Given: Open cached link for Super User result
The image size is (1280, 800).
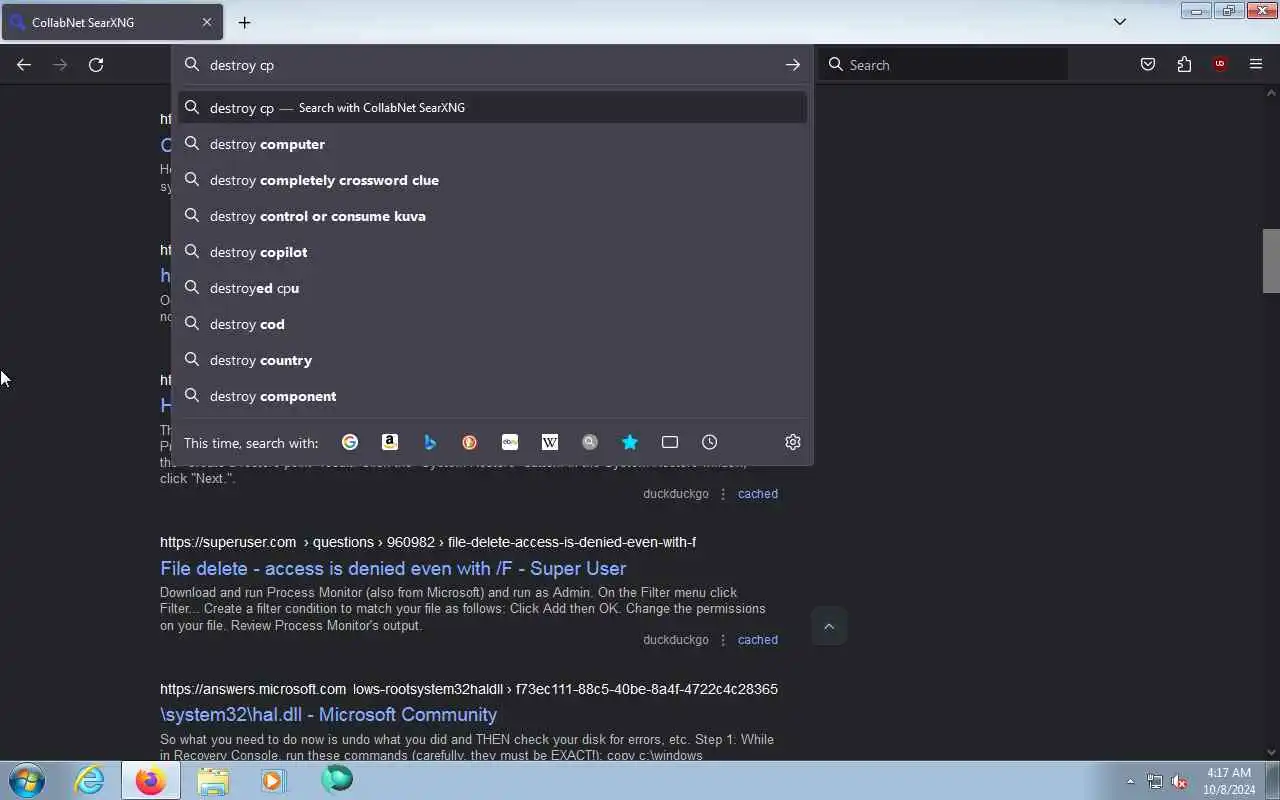Looking at the screenshot, I should point(757,640).
